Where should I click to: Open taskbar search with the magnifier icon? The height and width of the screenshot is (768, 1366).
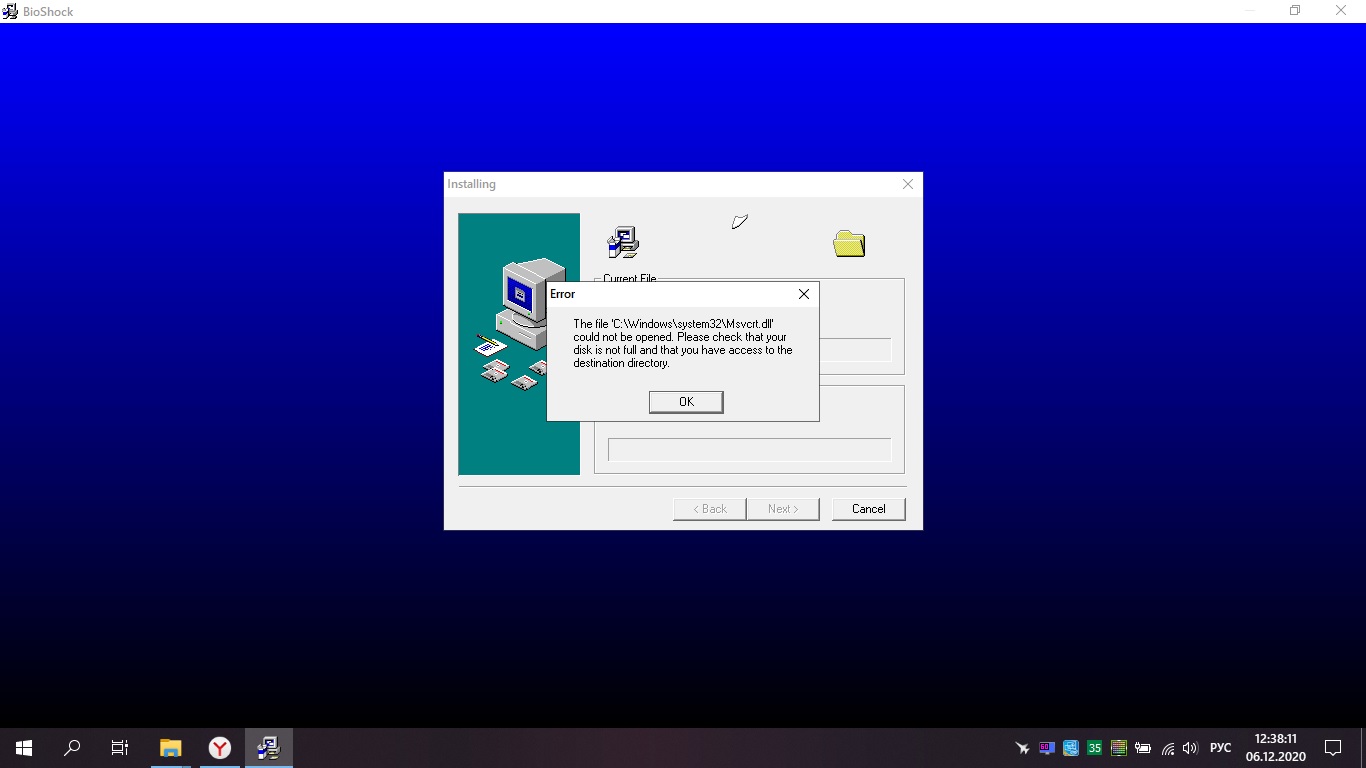tap(72, 747)
